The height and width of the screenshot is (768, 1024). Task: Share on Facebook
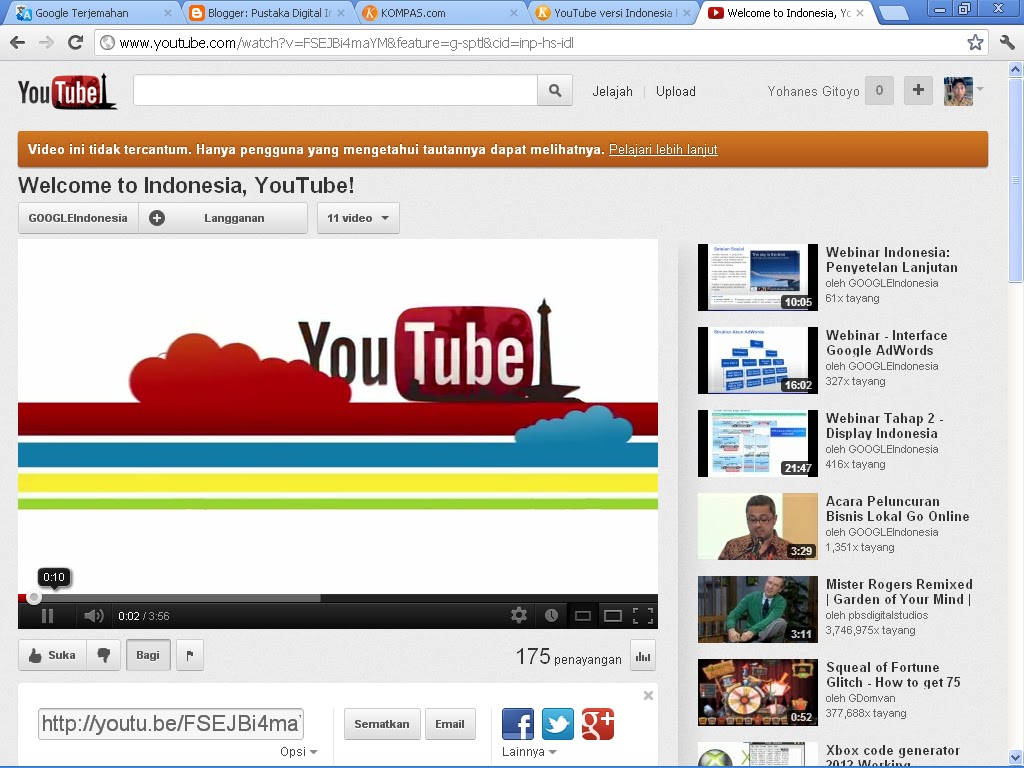pos(518,724)
